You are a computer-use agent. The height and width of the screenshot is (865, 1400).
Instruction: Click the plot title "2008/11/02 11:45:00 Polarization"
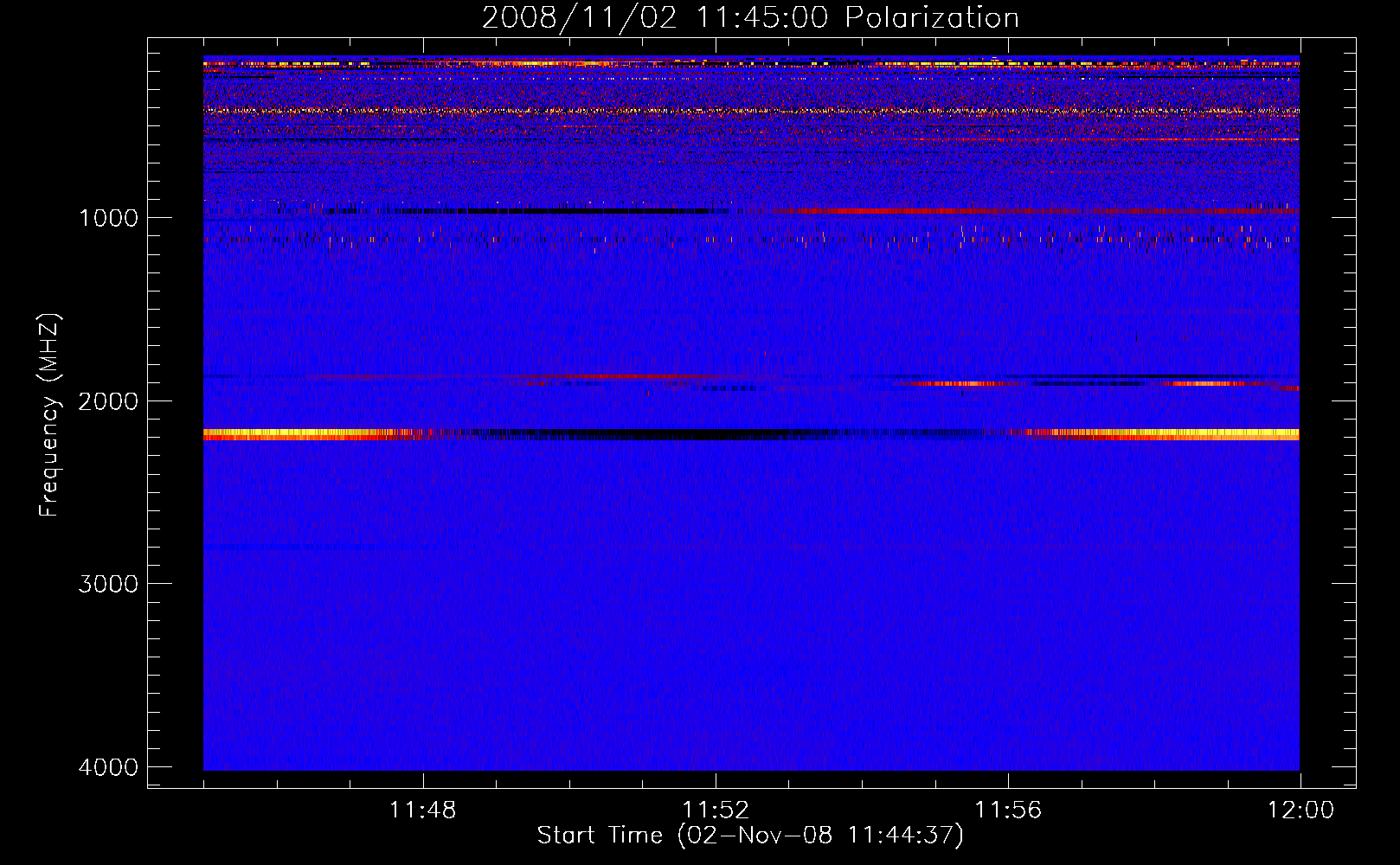pyautogui.click(x=750, y=18)
